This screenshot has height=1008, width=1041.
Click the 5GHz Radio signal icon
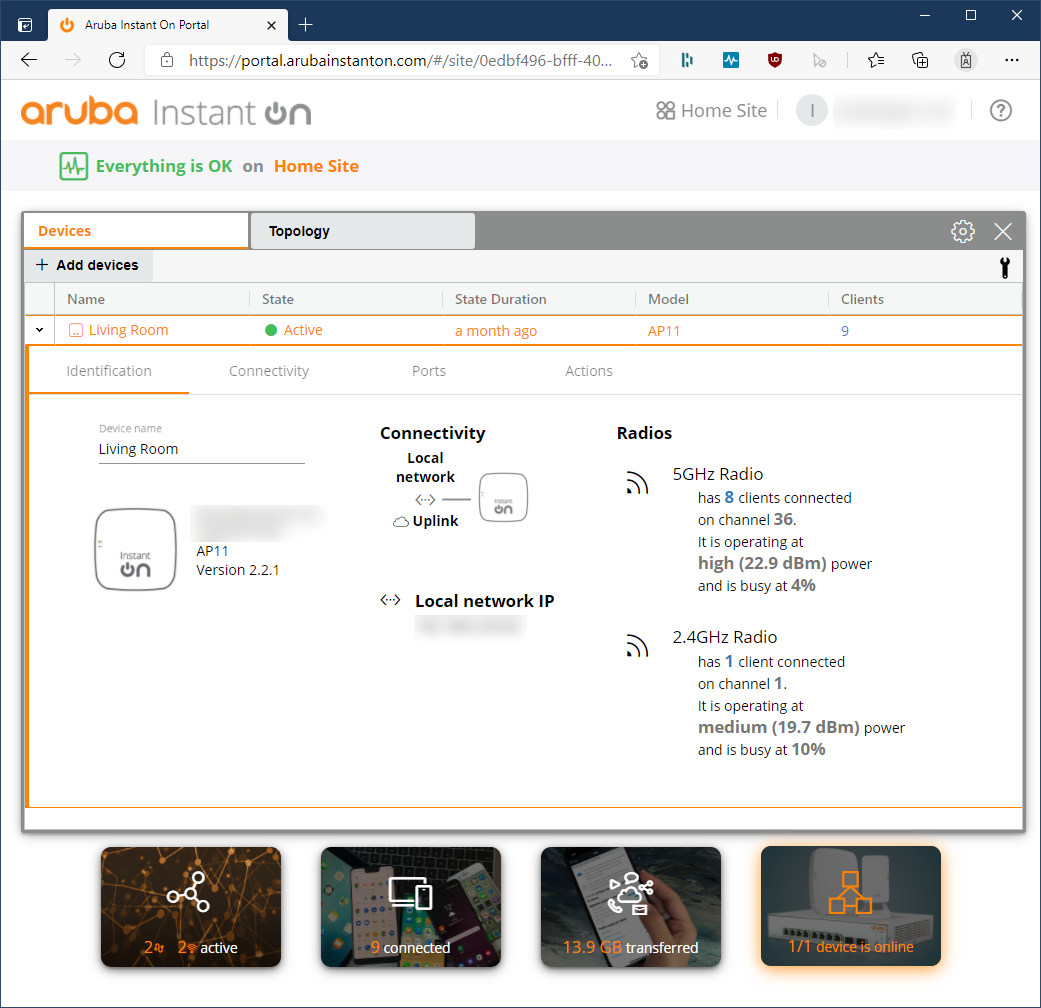coord(637,483)
